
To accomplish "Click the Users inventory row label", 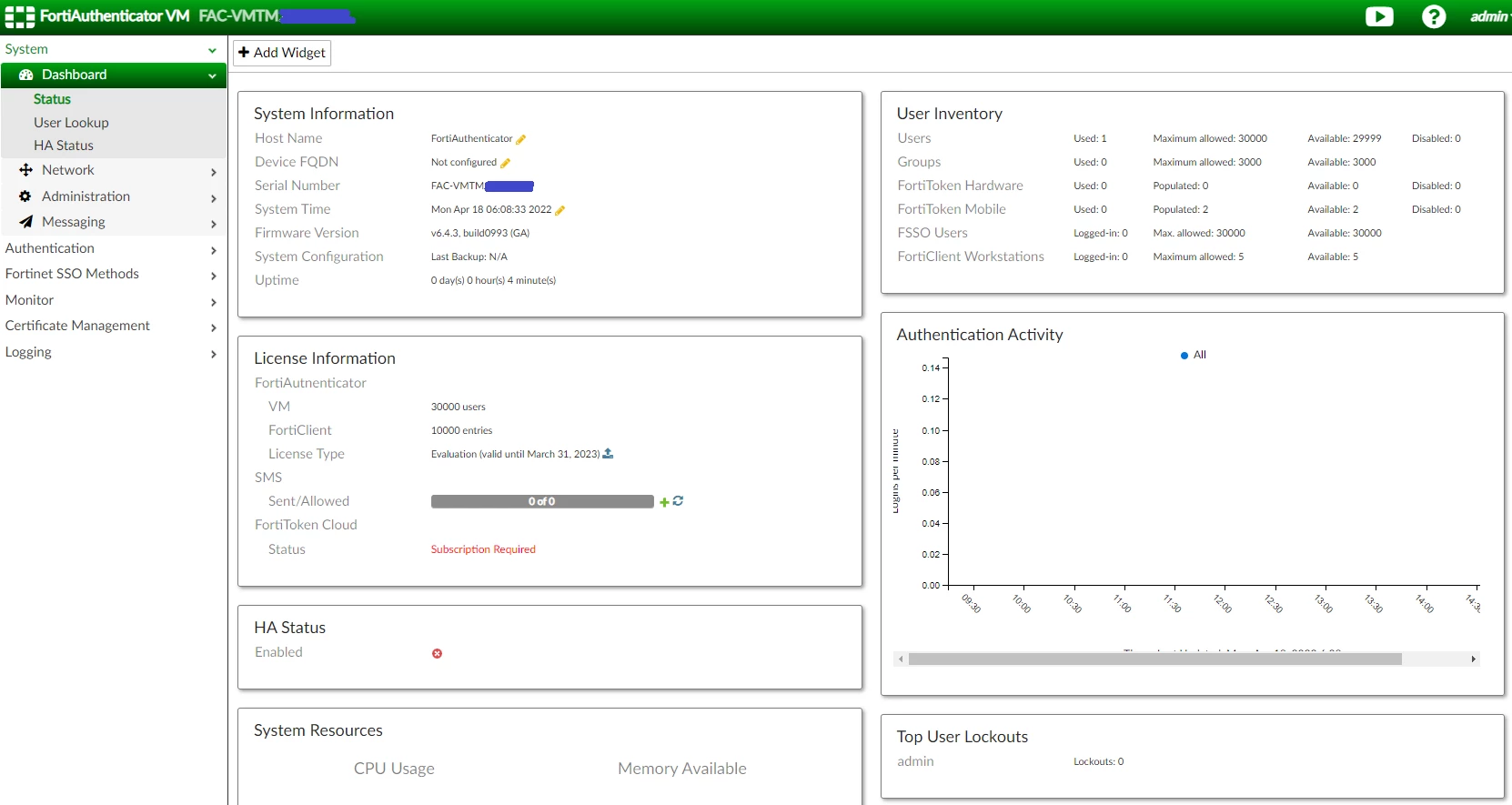I will [914, 138].
